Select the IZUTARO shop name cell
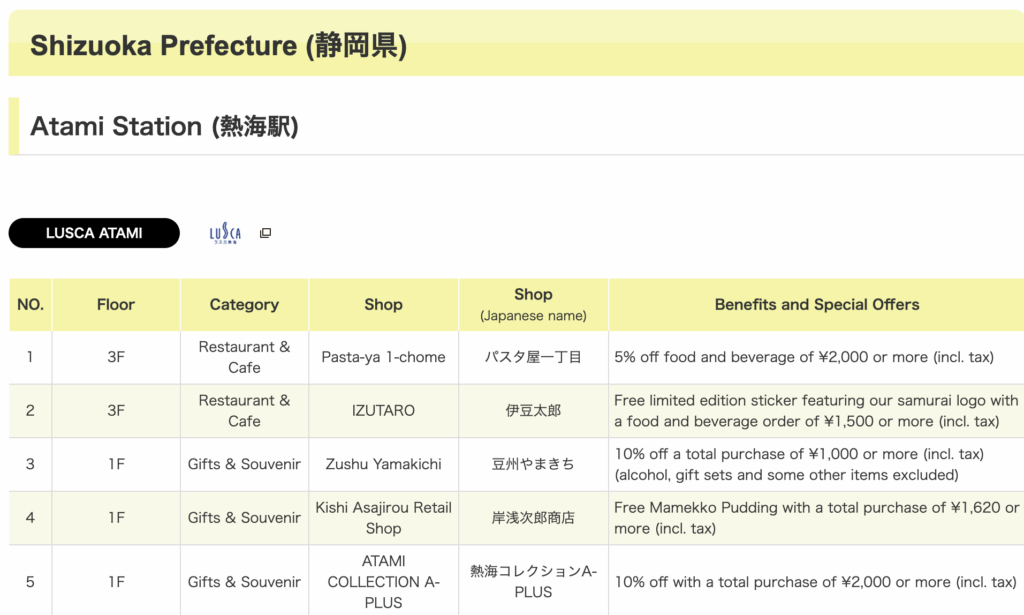This screenshot has height=615, width=1024. [383, 411]
